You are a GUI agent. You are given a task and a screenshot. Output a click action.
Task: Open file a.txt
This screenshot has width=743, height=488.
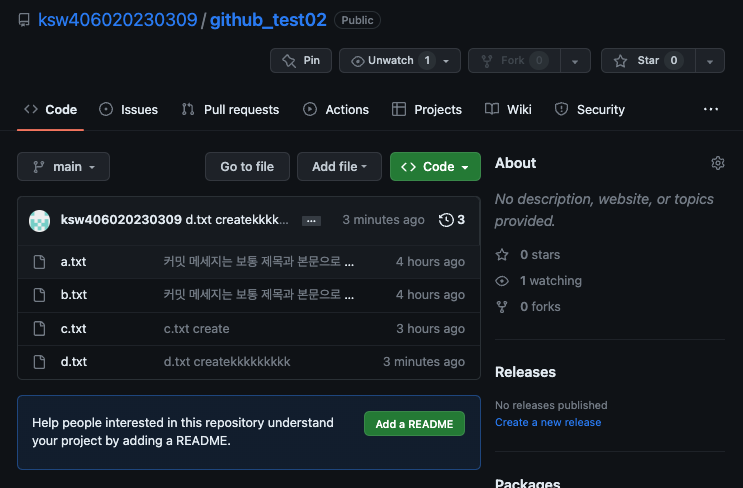coord(73,262)
